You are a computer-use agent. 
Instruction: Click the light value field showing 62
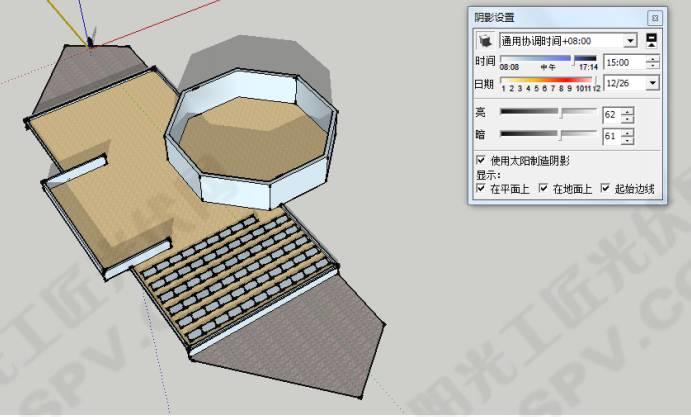coord(612,115)
